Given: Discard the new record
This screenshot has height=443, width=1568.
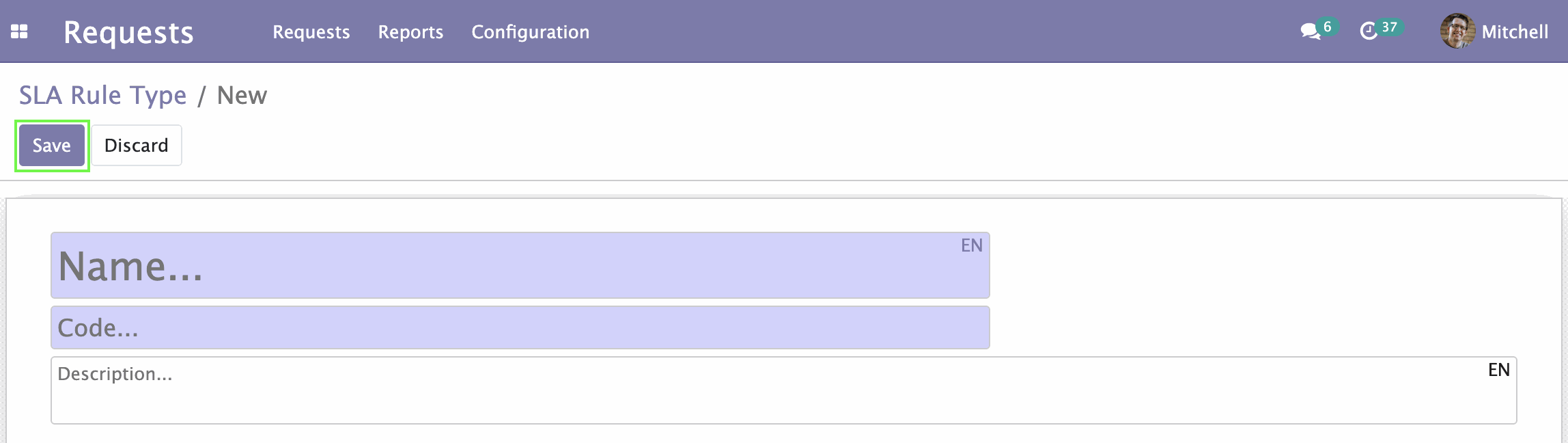Looking at the screenshot, I should (137, 146).
